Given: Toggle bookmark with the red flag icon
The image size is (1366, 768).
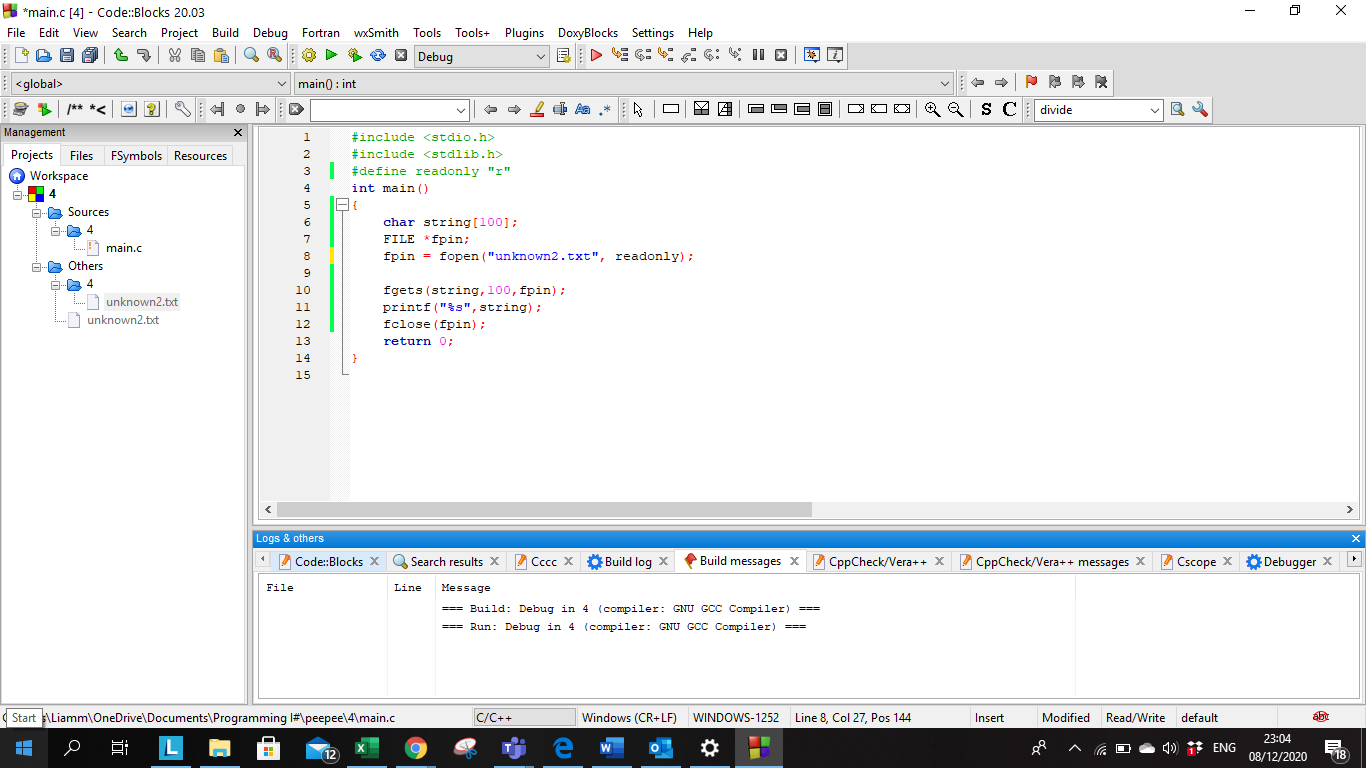Looking at the screenshot, I should pos(1031,83).
